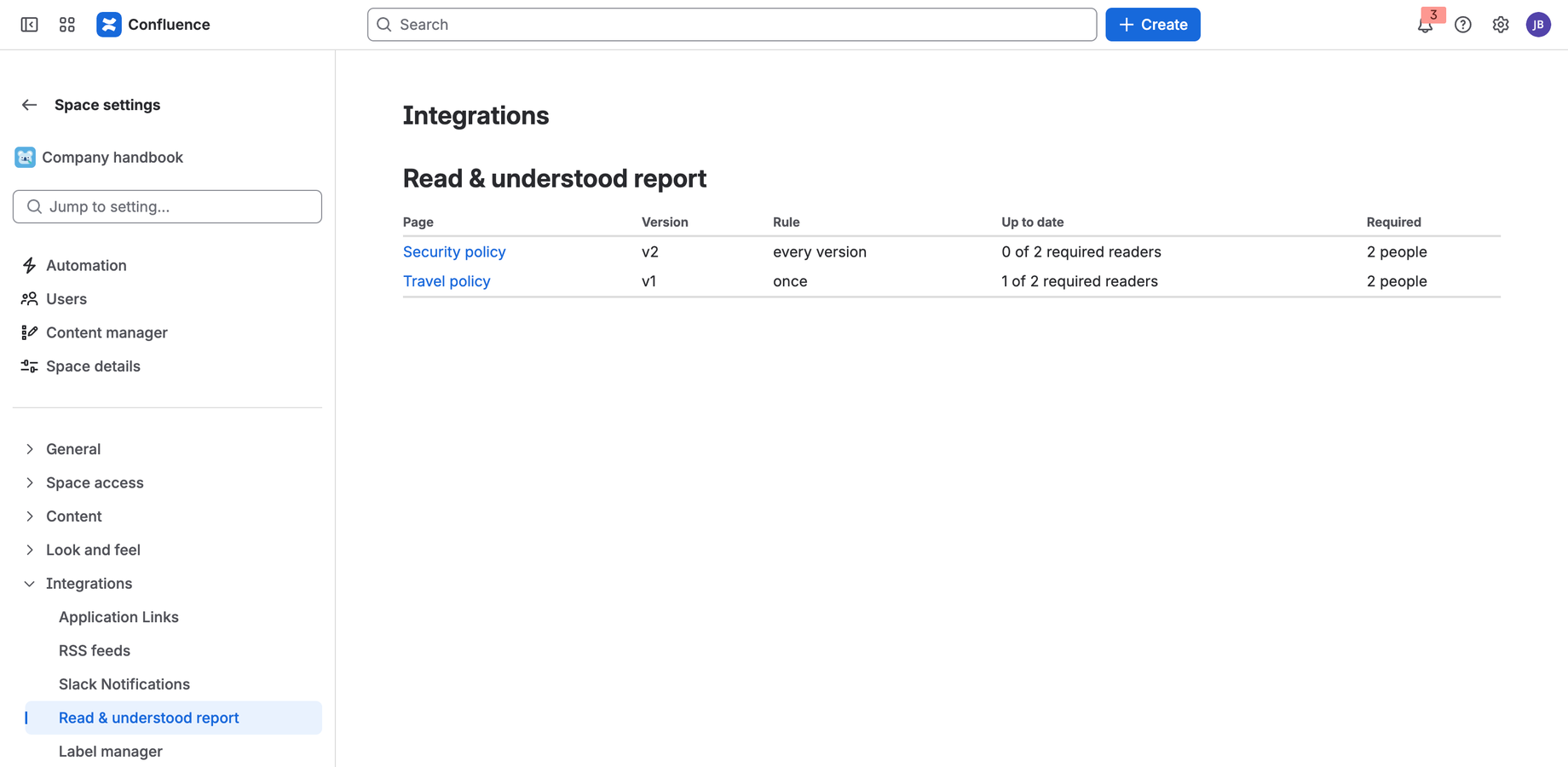Open the settings gear icon
Image resolution: width=1568 pixels, height=767 pixels.
(1501, 25)
